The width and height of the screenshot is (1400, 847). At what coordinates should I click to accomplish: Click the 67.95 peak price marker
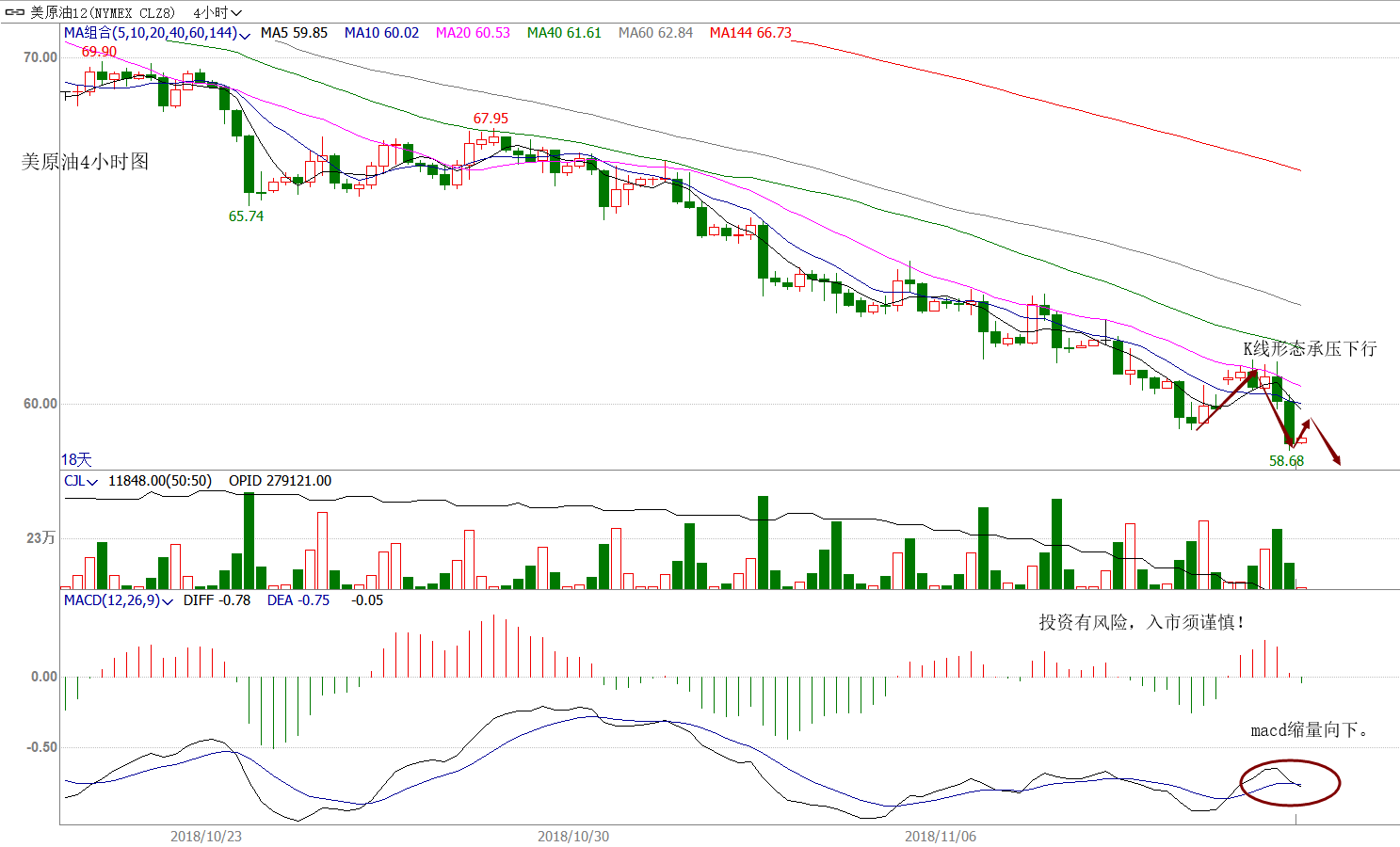click(x=491, y=119)
